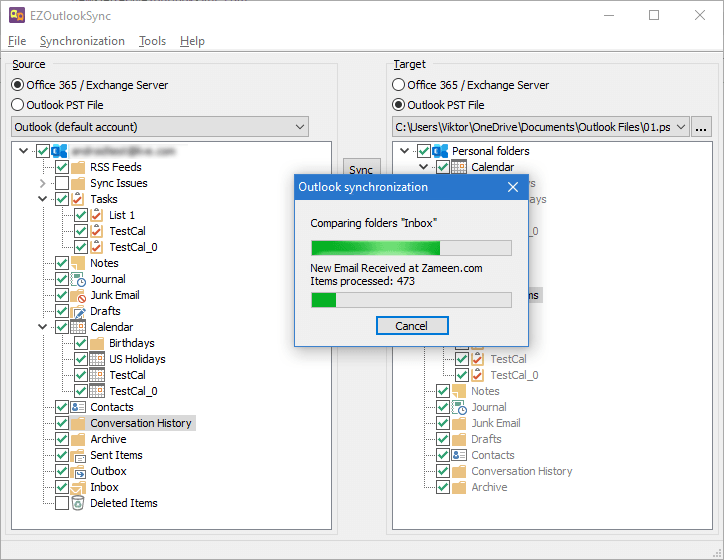724x560 pixels.
Task: Open the Synchronization menu
Action: click(x=82, y=41)
